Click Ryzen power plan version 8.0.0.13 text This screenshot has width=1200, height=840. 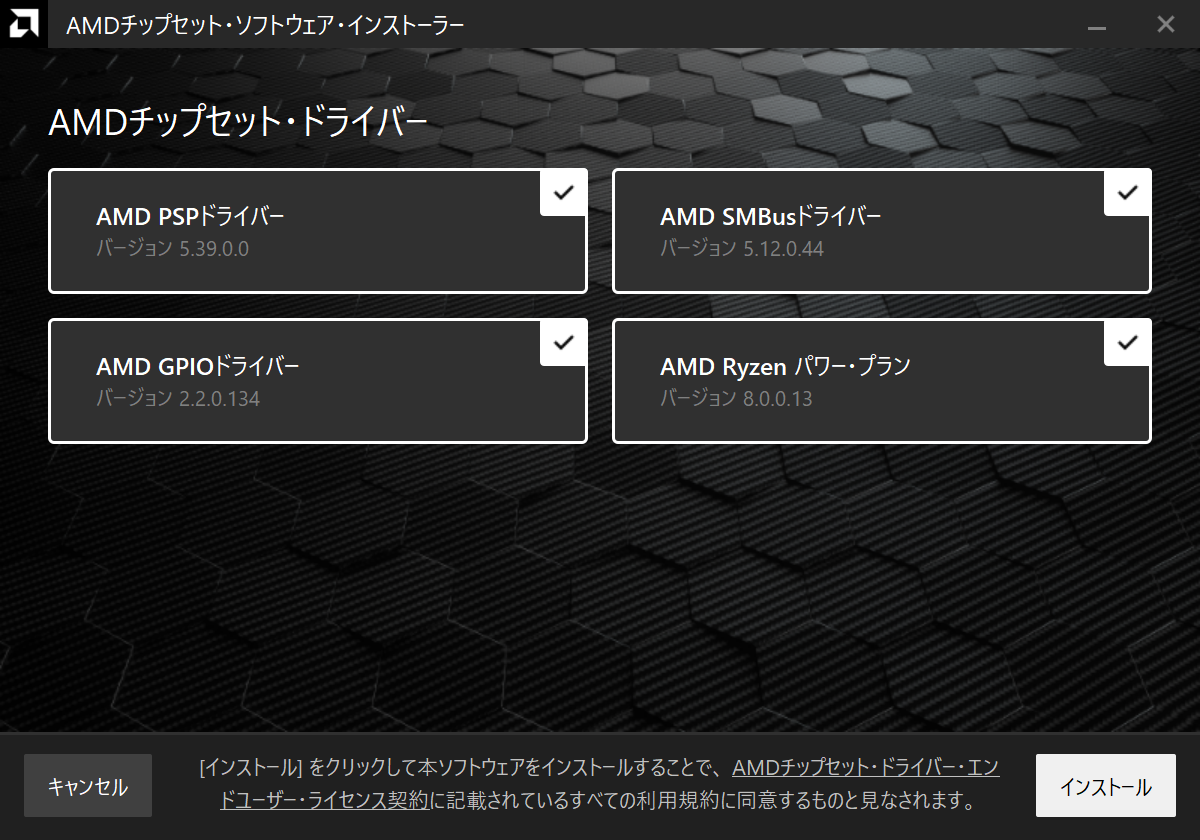pyautogui.click(x=736, y=399)
